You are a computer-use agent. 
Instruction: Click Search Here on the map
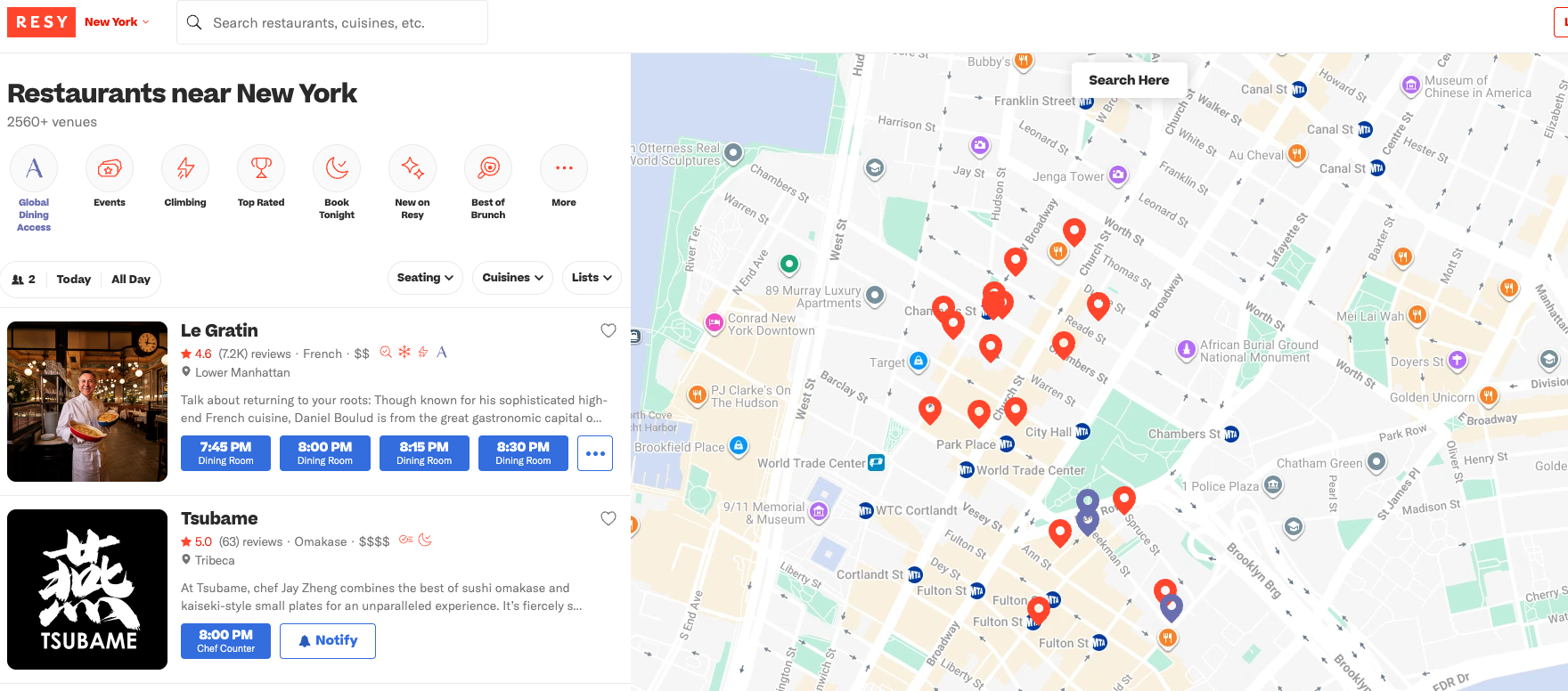[x=1129, y=80]
